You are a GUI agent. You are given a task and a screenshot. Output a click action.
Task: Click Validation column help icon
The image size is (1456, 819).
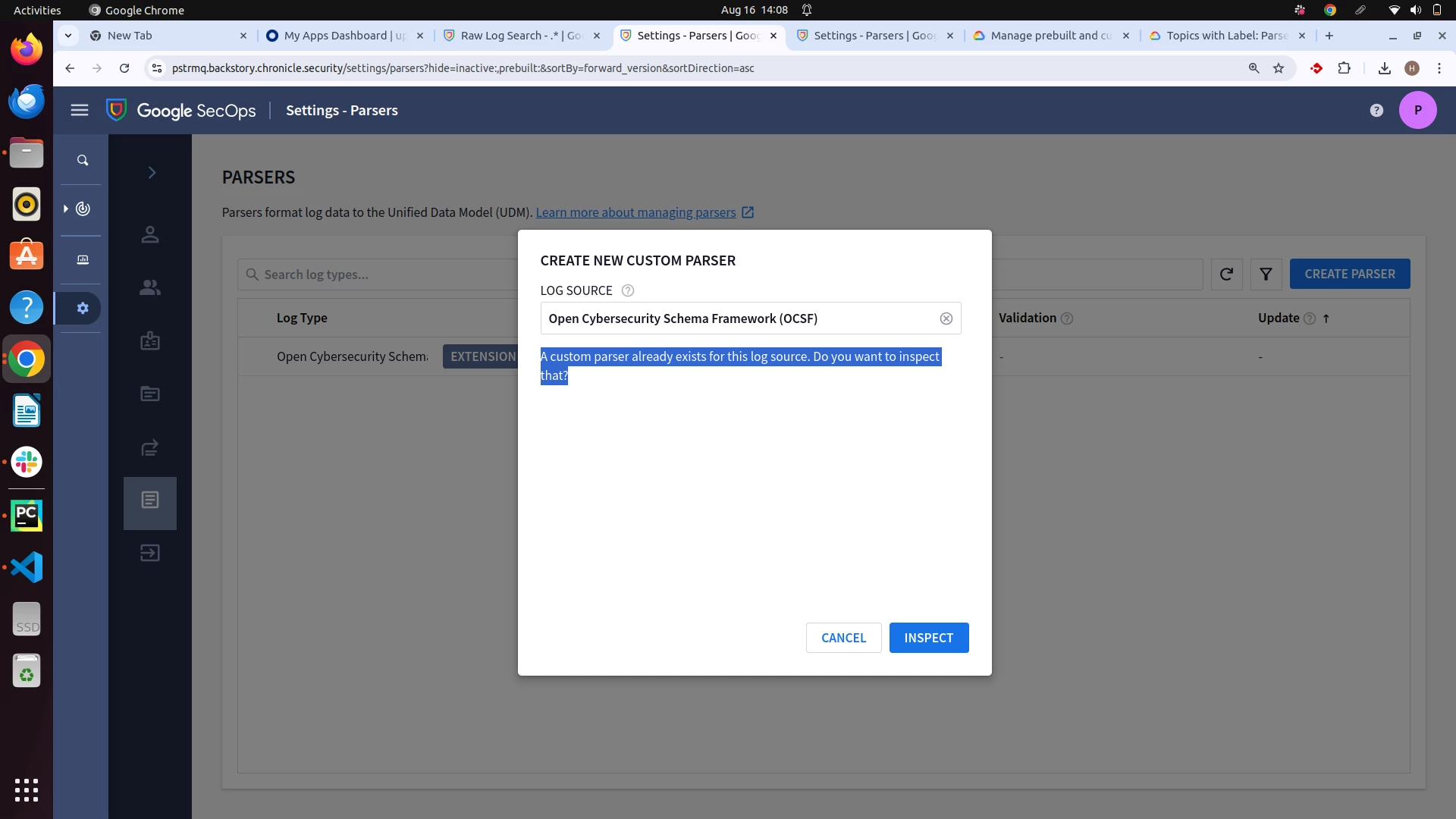coord(1067,318)
